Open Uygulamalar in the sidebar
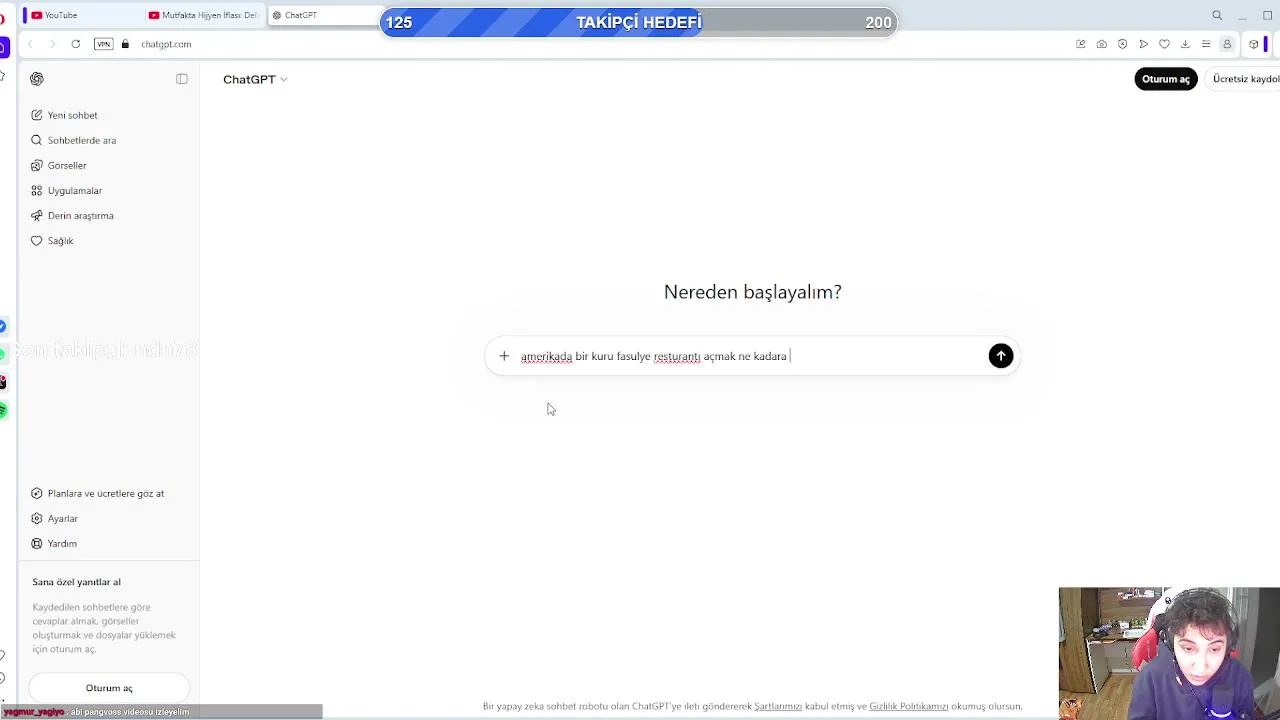Viewport: 1280px width, 720px height. click(x=108, y=190)
